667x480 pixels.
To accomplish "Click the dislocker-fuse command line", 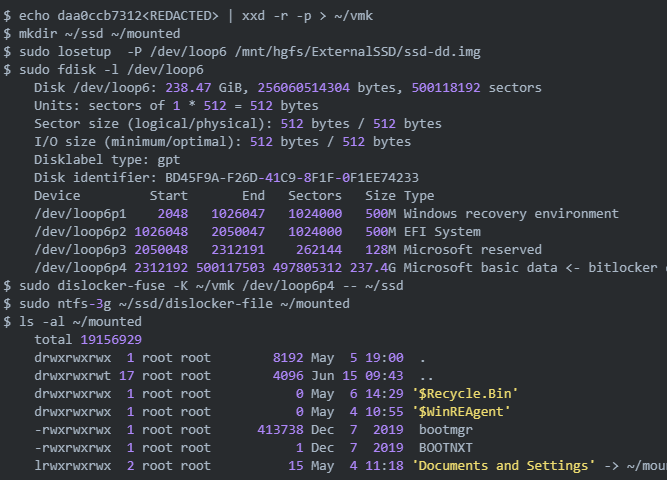I will (203, 286).
